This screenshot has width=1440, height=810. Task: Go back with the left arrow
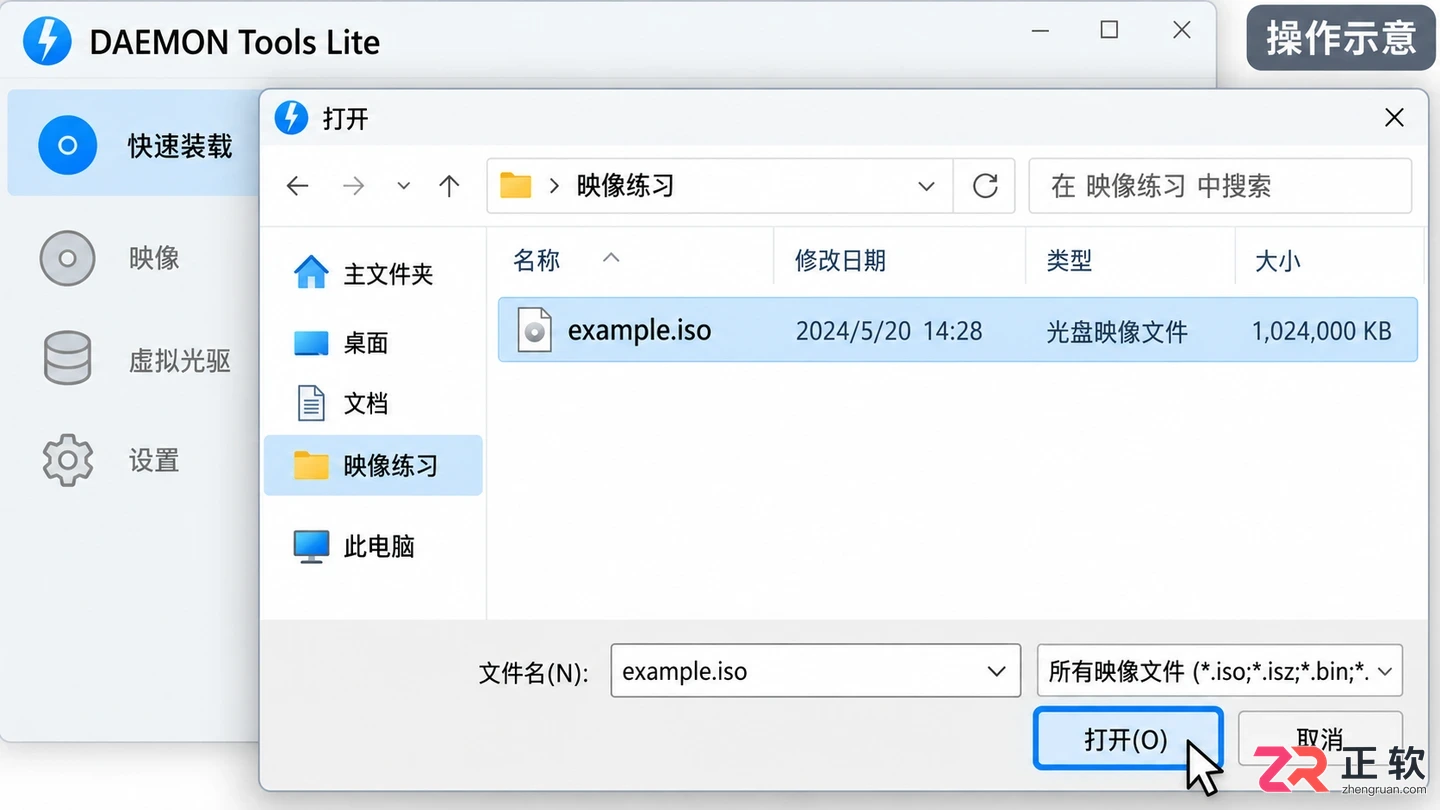[297, 186]
